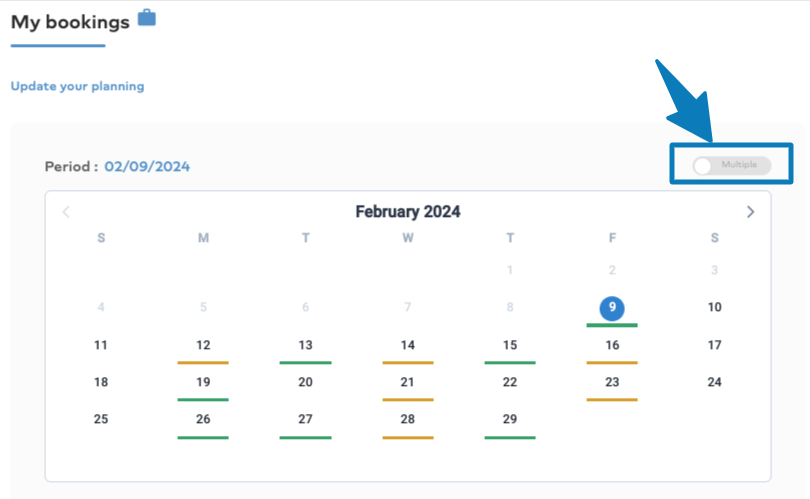Viewport: 810px width, 499px height.
Task: Select Wednesday February 28
Action: coord(408,419)
